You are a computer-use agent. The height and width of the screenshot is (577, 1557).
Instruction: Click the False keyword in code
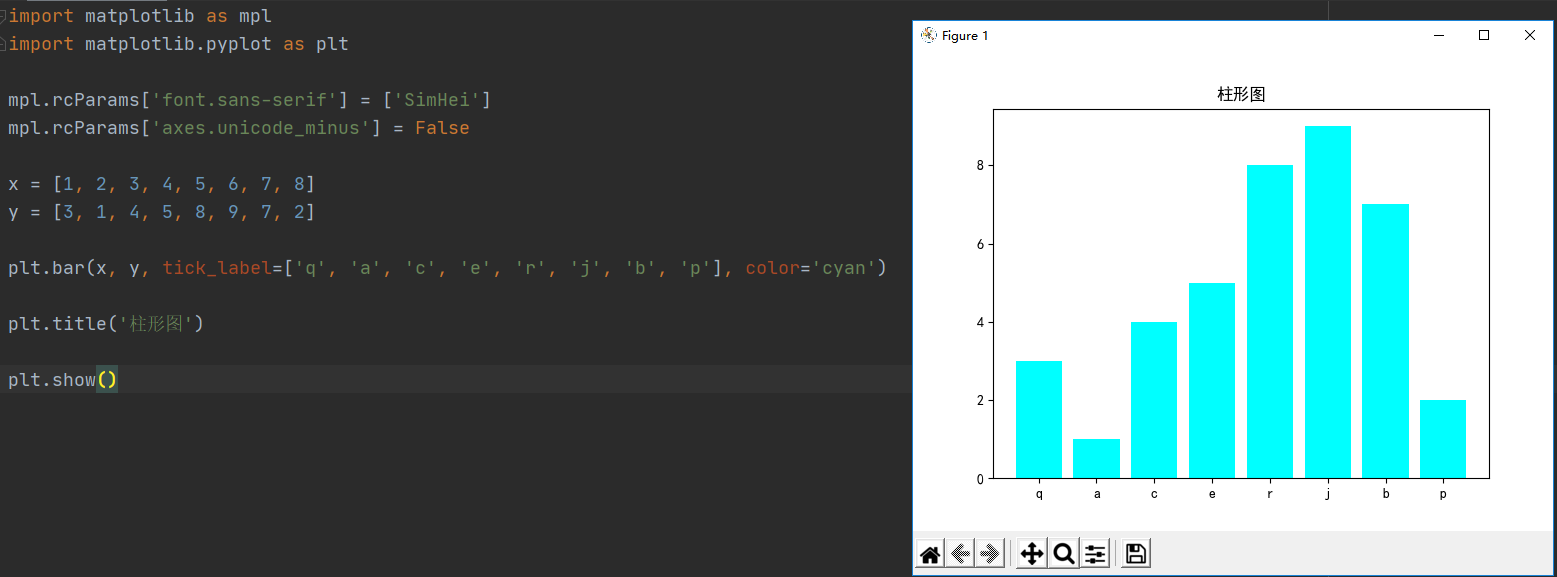coord(442,128)
